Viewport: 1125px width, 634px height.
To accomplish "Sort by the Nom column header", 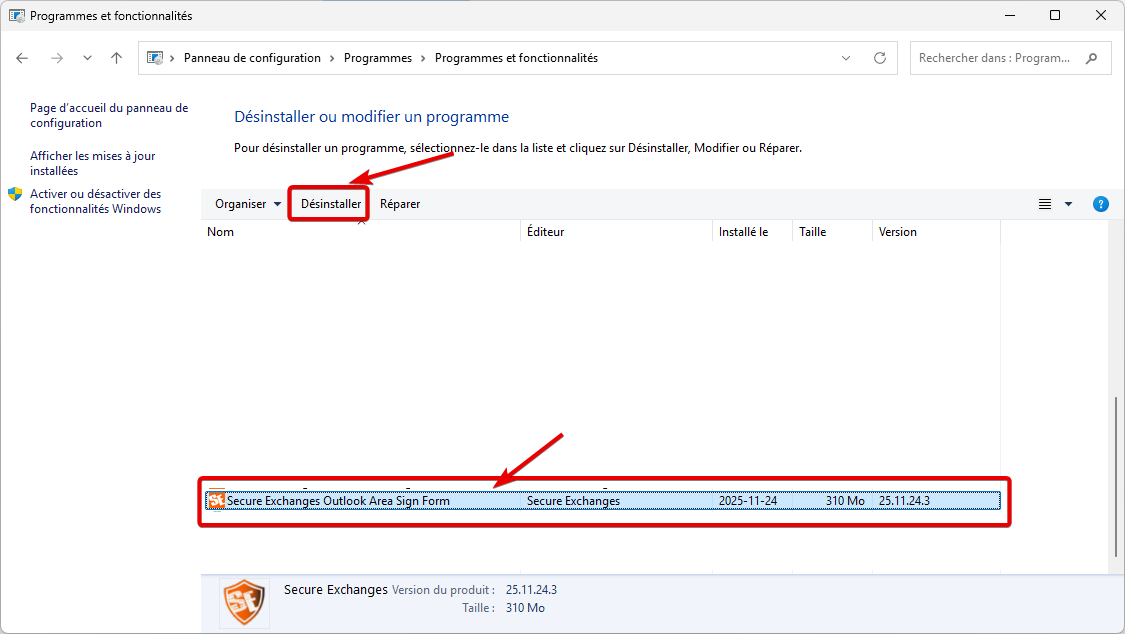I will [360, 232].
